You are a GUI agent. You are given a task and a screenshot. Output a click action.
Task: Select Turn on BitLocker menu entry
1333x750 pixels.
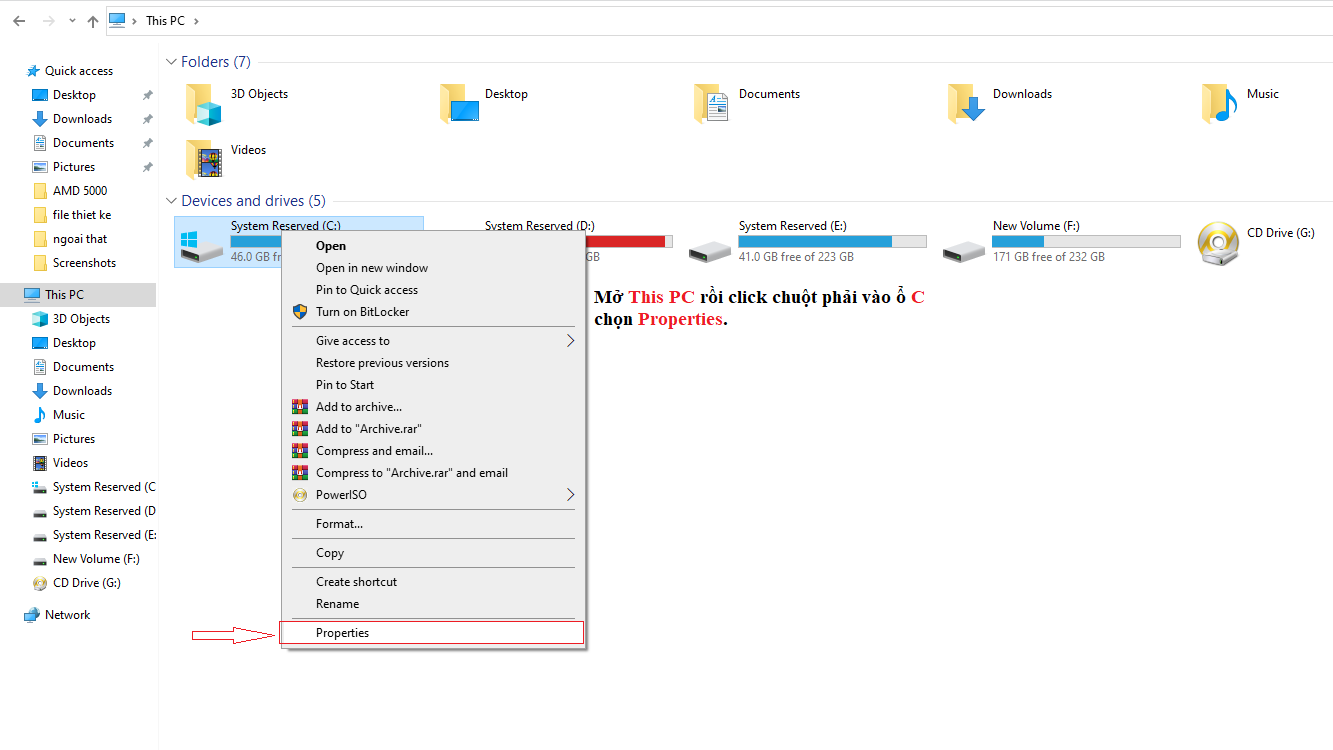362,312
